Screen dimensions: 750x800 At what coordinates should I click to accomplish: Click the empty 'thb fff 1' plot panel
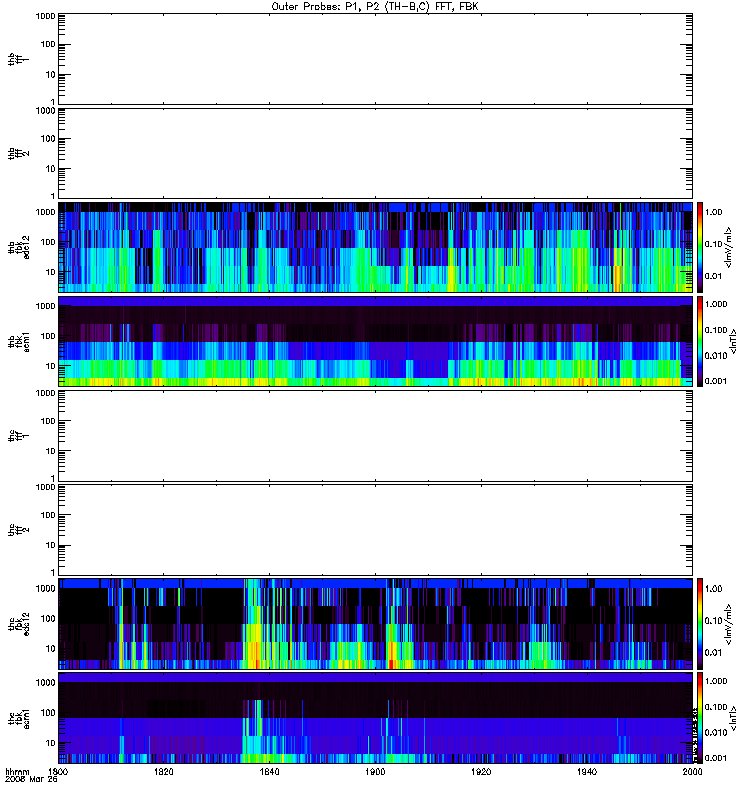[376, 59]
